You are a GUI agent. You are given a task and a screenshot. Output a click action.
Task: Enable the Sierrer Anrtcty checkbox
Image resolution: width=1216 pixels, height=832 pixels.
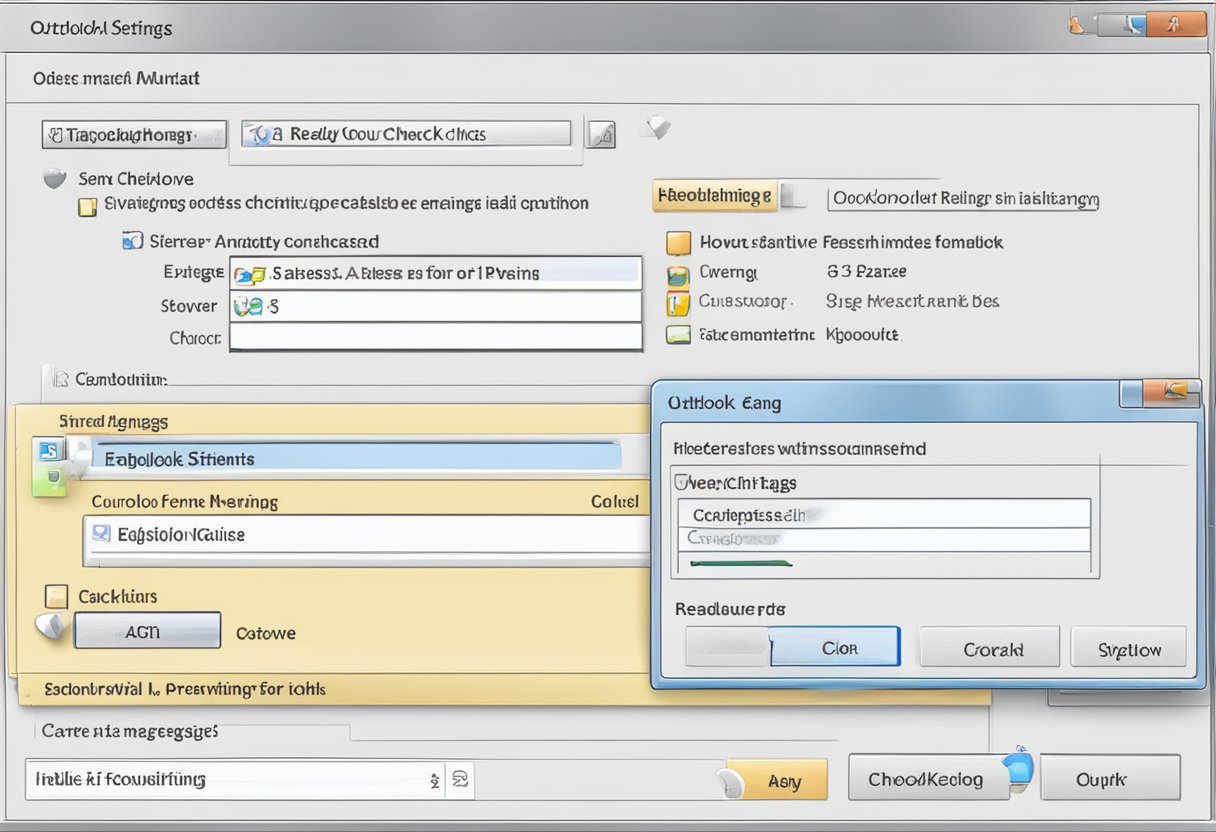(x=131, y=241)
